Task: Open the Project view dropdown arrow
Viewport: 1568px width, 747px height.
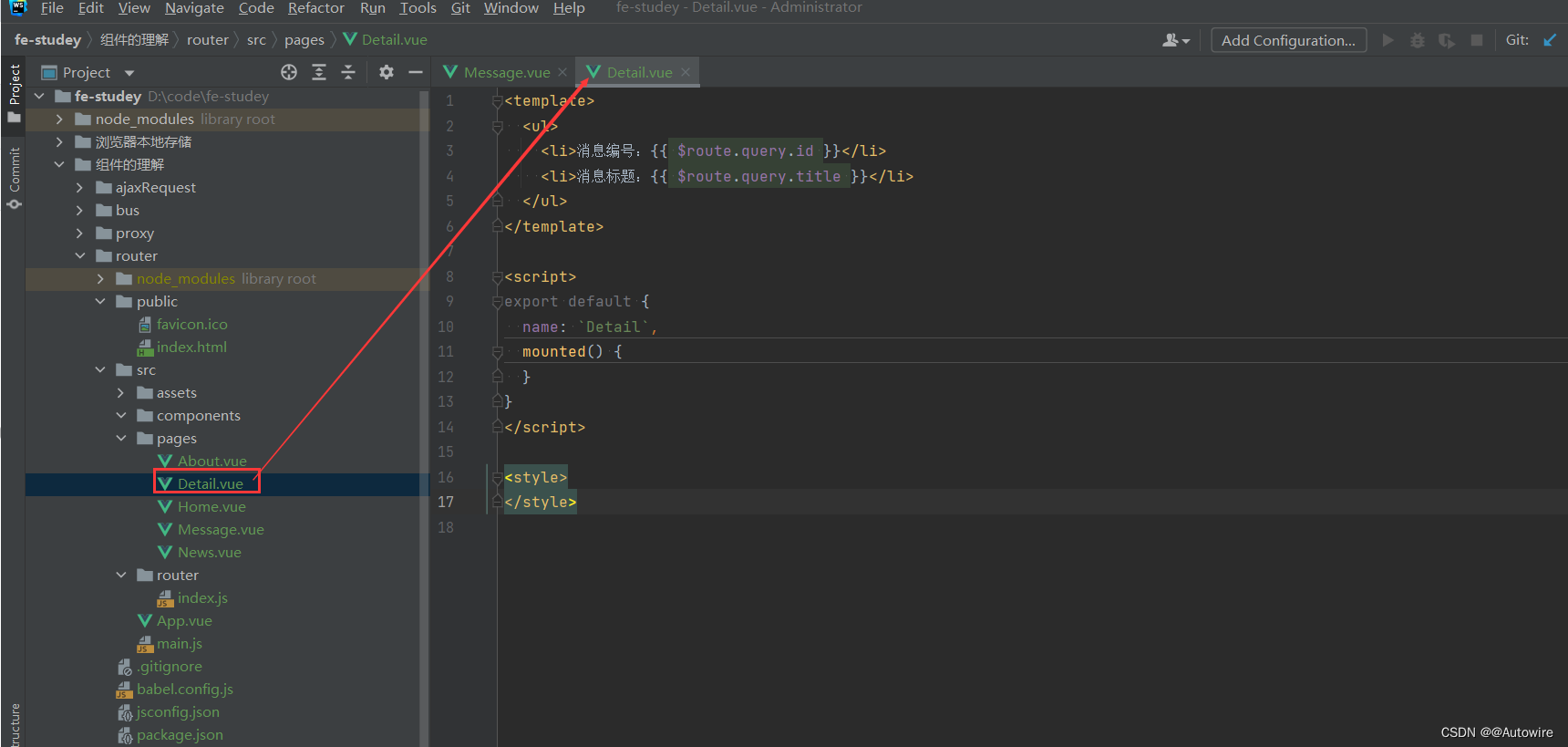Action: [129, 73]
